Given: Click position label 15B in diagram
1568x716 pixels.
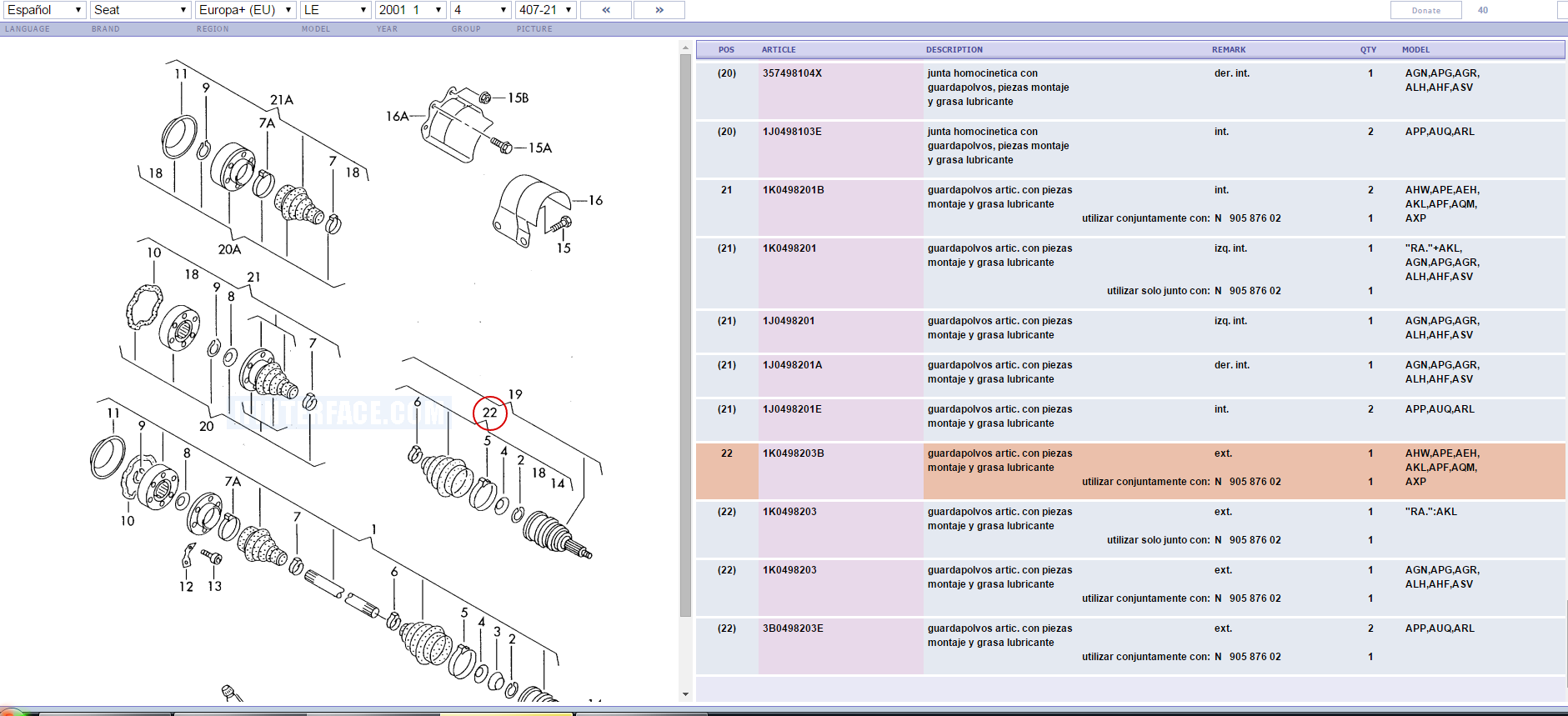Looking at the screenshot, I should pyautogui.click(x=518, y=98).
